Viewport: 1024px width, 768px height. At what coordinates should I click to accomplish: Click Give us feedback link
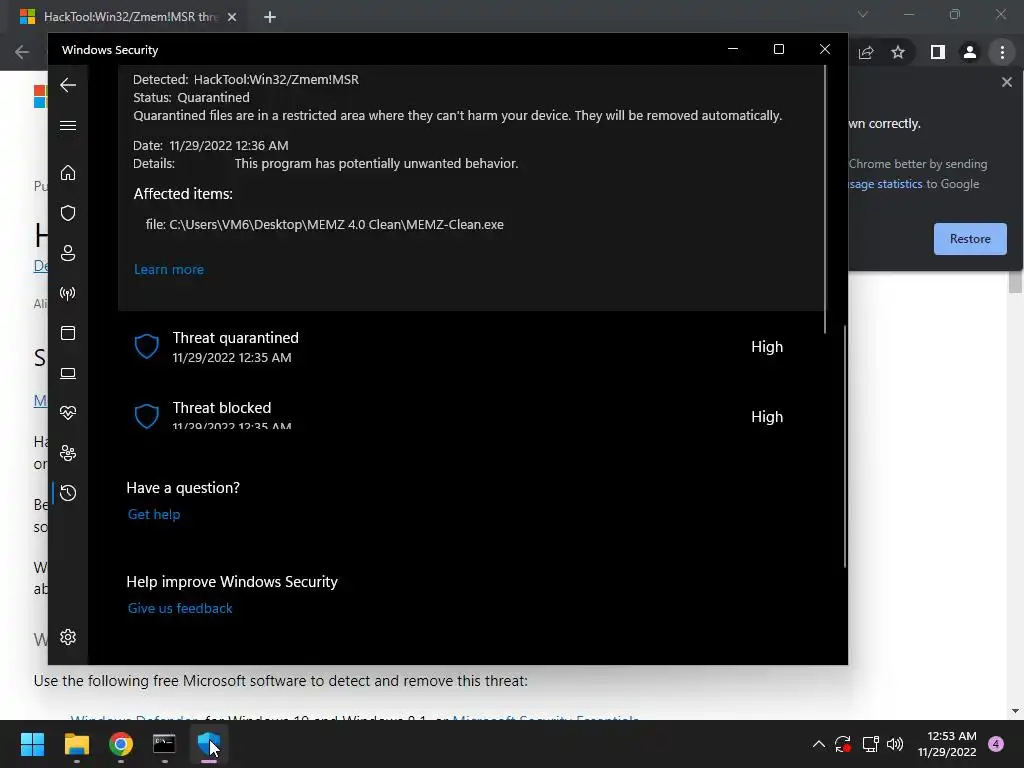click(x=180, y=608)
